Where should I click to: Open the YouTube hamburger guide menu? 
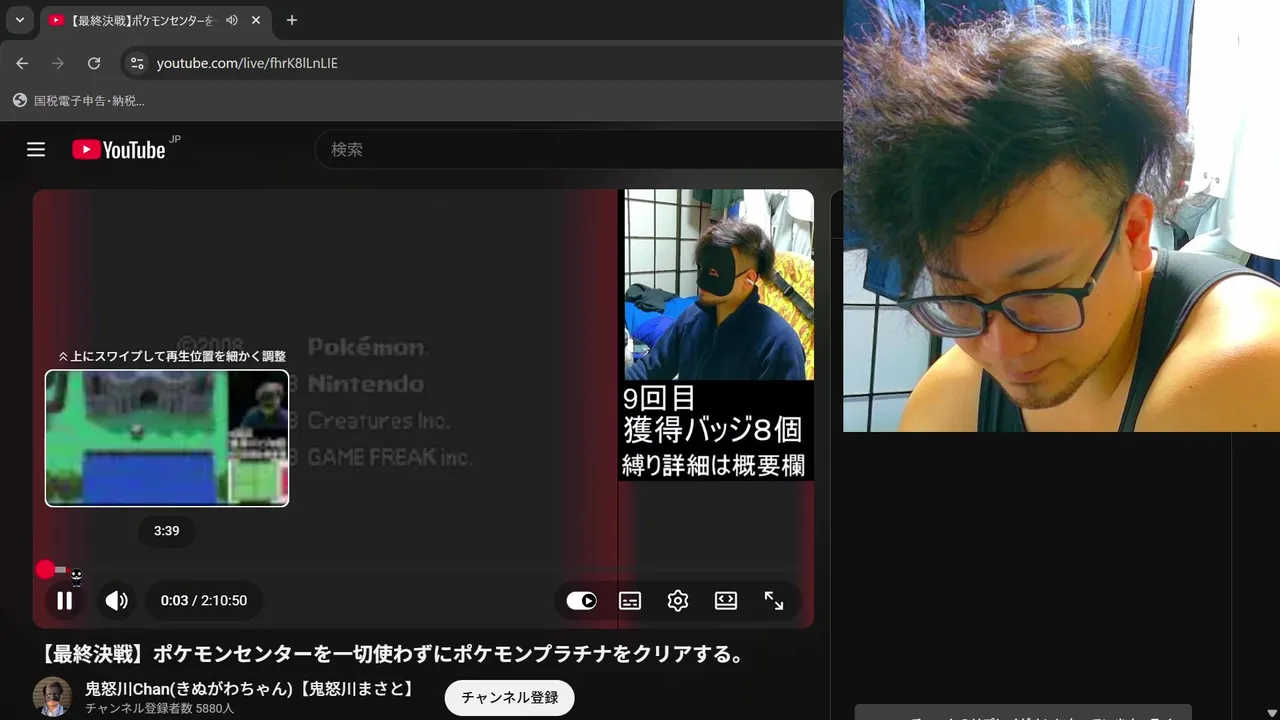coord(36,150)
